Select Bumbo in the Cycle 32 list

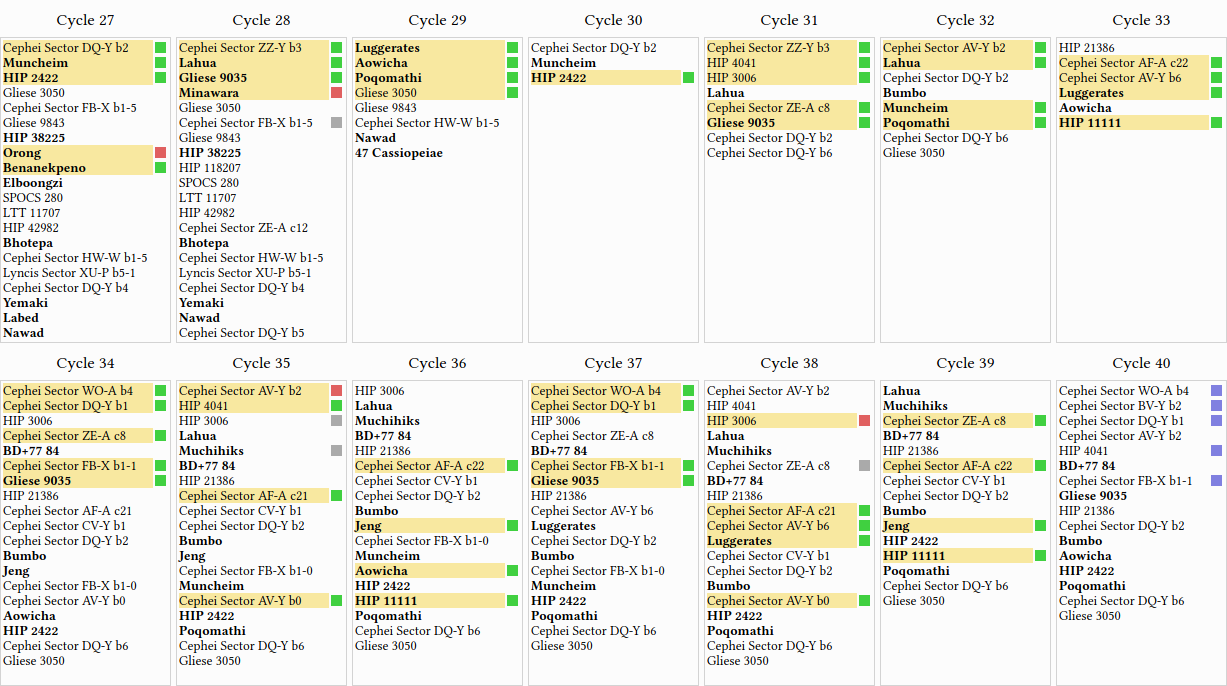point(905,93)
